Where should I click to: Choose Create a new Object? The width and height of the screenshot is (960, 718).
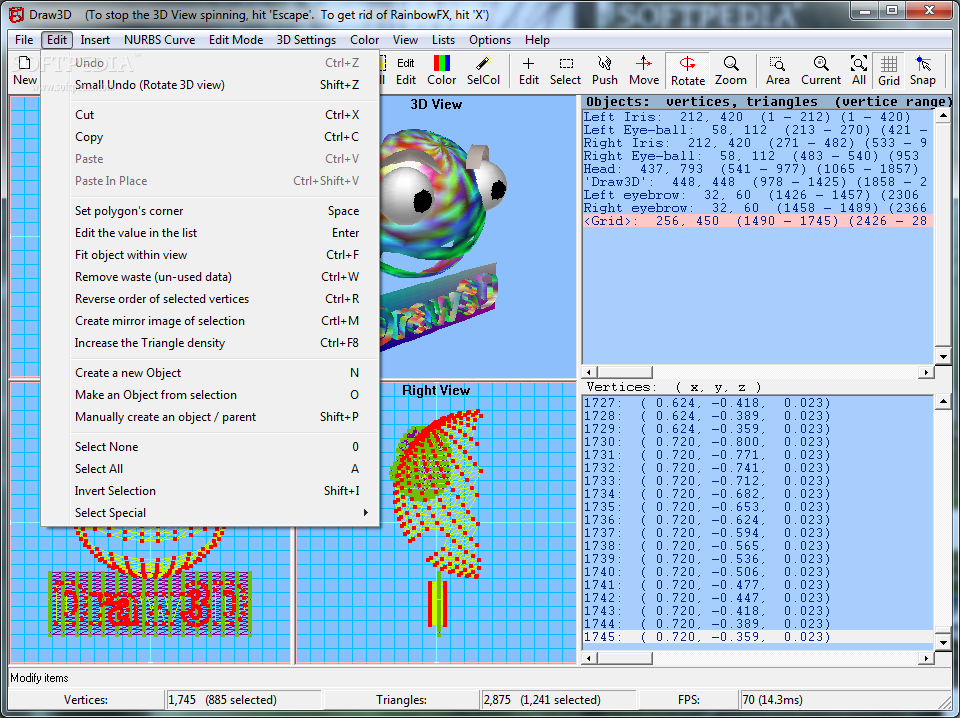210,373
